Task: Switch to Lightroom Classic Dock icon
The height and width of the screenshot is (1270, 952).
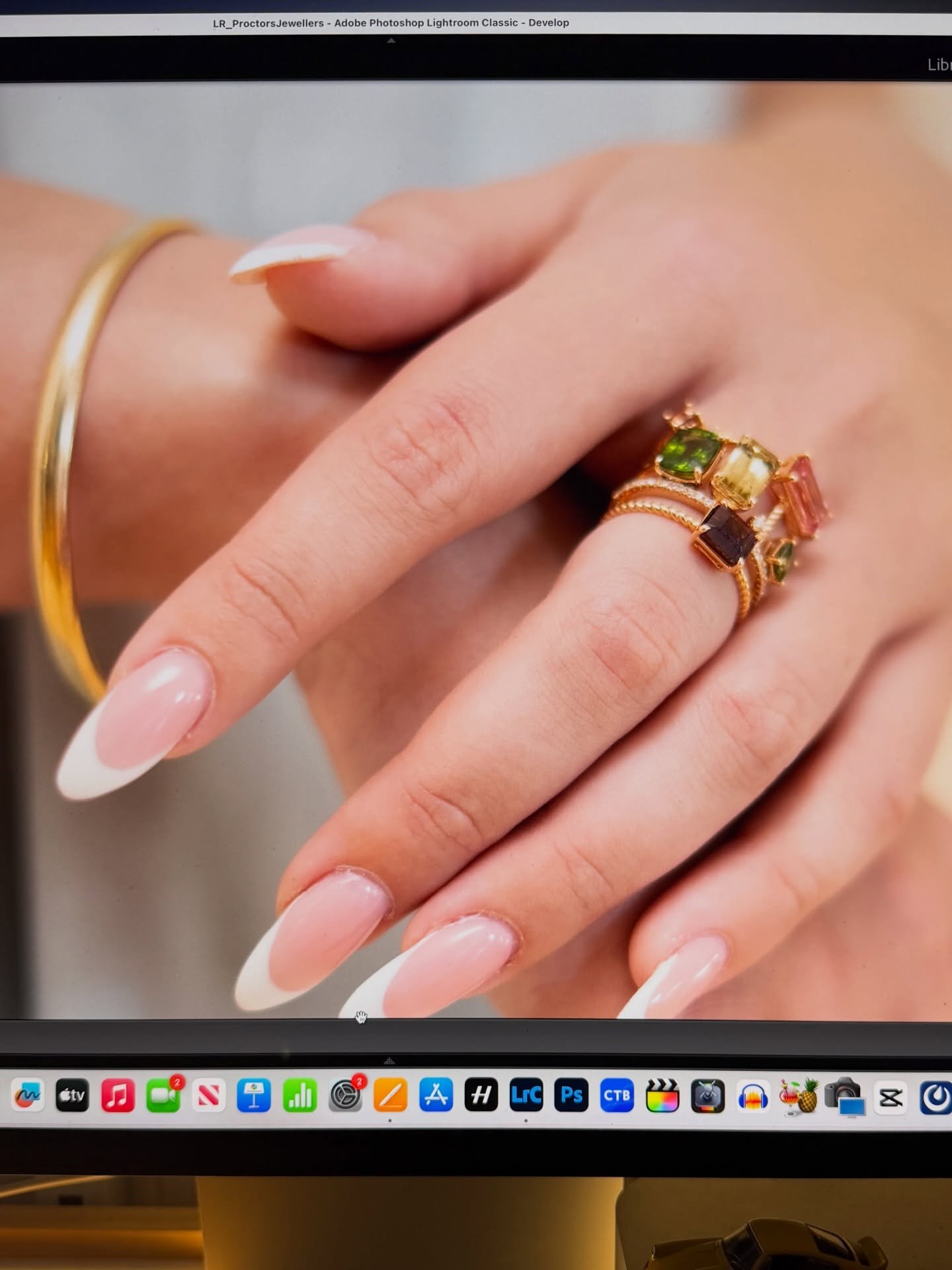Action: [526, 1096]
